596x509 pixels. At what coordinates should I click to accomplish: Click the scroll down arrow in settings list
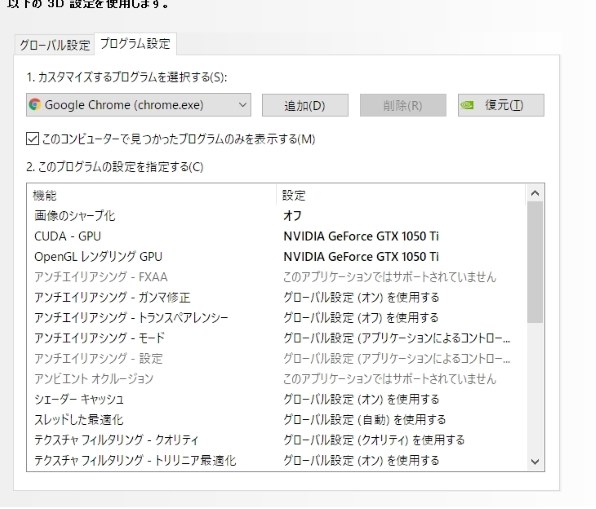click(x=535, y=461)
